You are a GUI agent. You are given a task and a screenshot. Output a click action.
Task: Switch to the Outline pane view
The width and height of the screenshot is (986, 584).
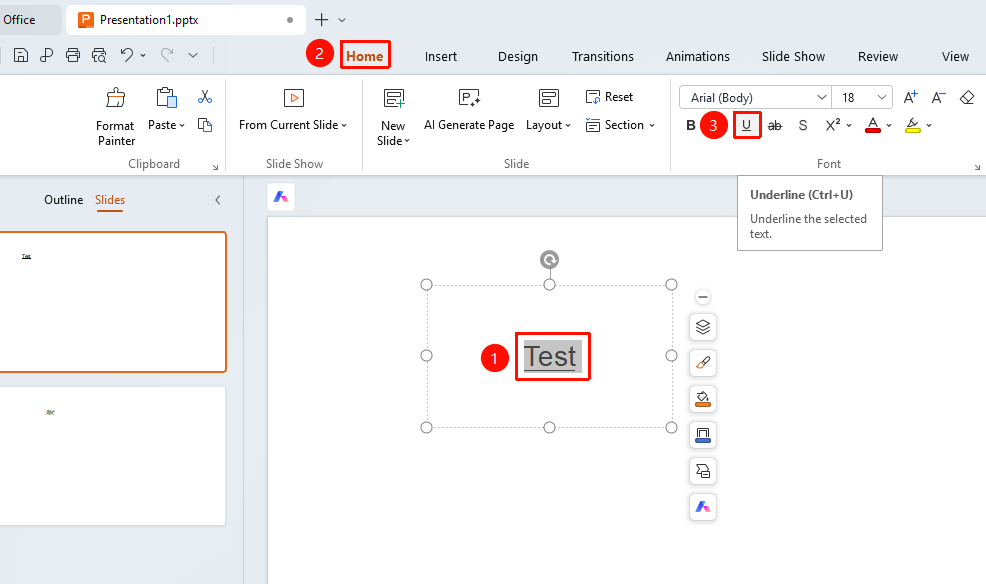pos(64,200)
